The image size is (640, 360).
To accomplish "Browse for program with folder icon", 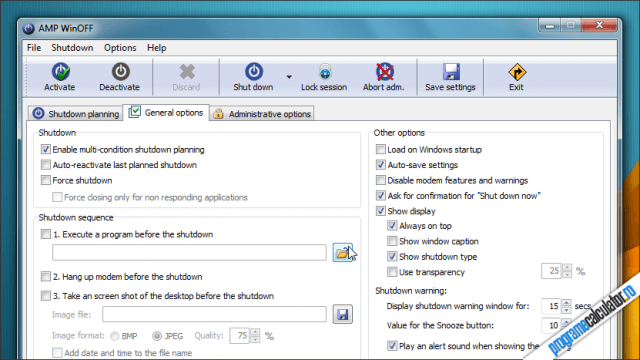I will click(x=342, y=253).
